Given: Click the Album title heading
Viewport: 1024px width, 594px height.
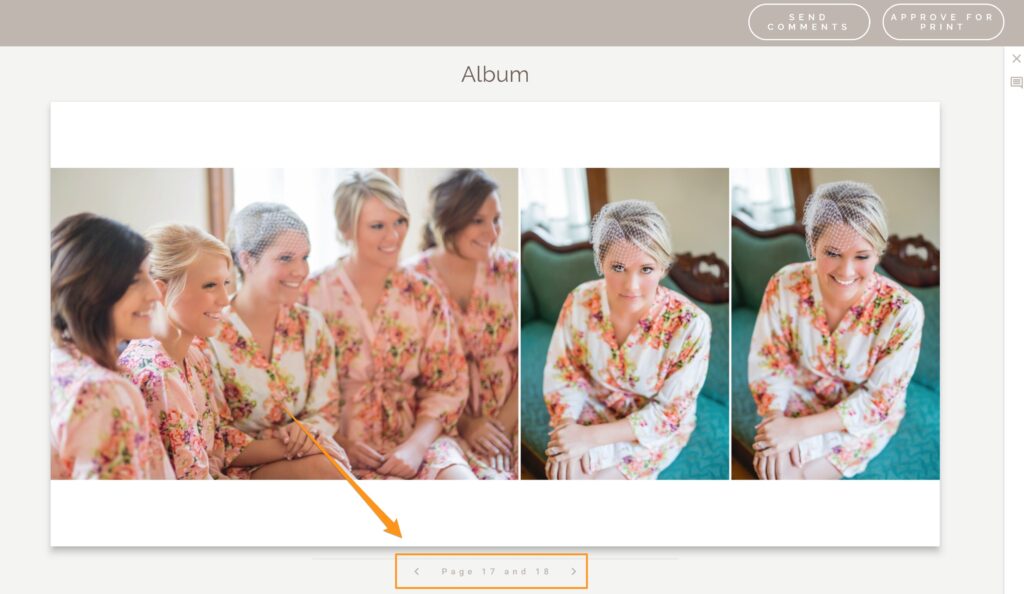Looking at the screenshot, I should click(x=495, y=74).
